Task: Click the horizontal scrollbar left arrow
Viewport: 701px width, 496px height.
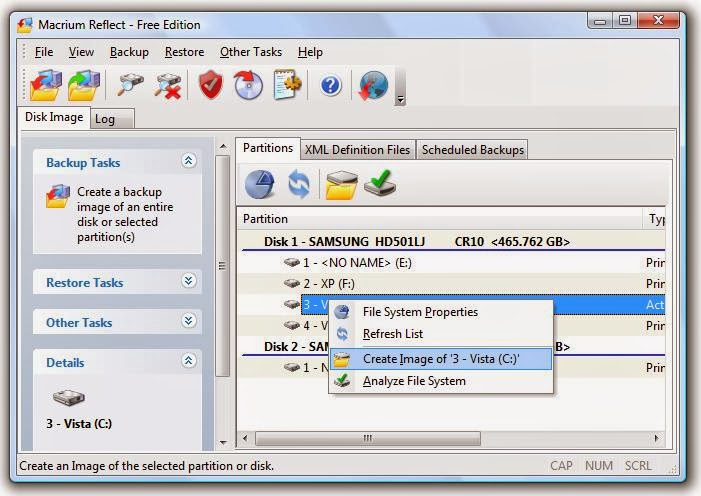Action: tap(245, 438)
